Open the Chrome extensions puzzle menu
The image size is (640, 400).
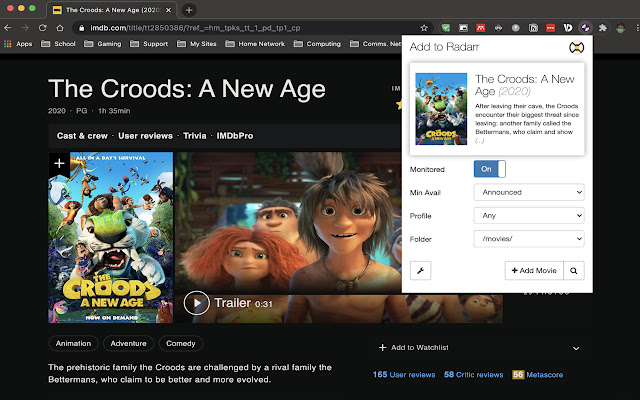coord(602,28)
